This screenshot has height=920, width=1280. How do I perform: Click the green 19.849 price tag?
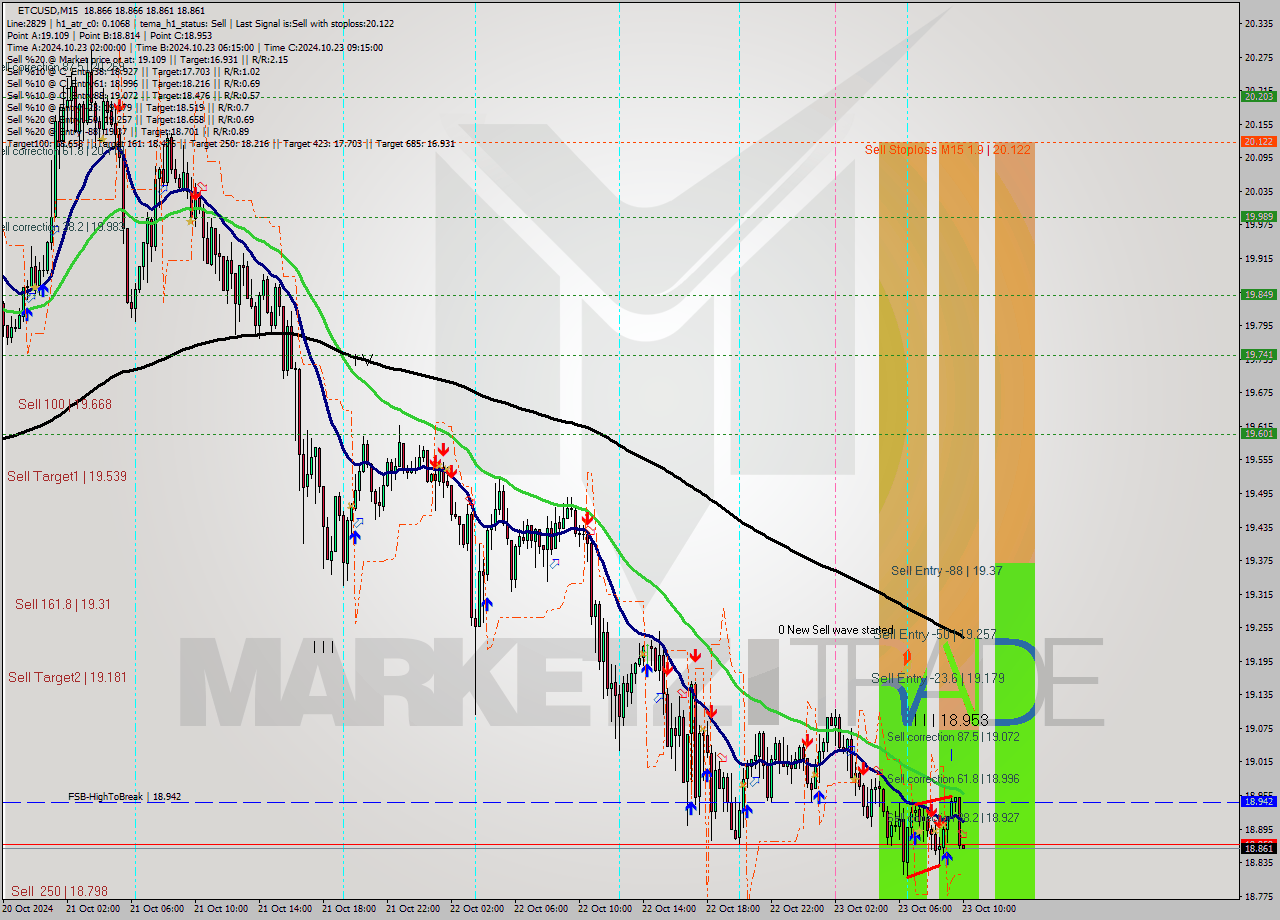1258,294
